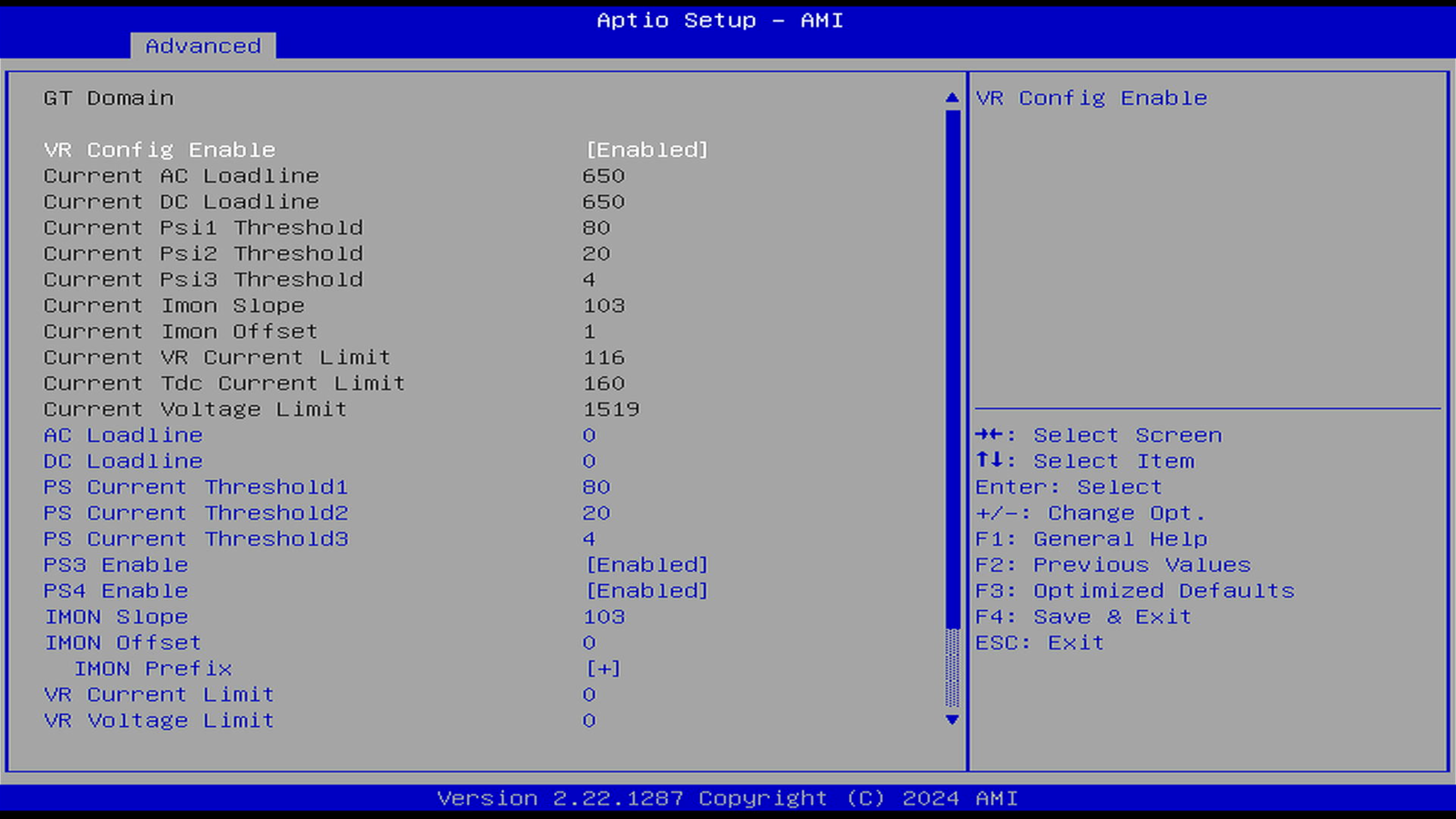Screen dimensions: 1456x819
Task: Toggle the PS4 Enable setting
Action: coord(646,591)
